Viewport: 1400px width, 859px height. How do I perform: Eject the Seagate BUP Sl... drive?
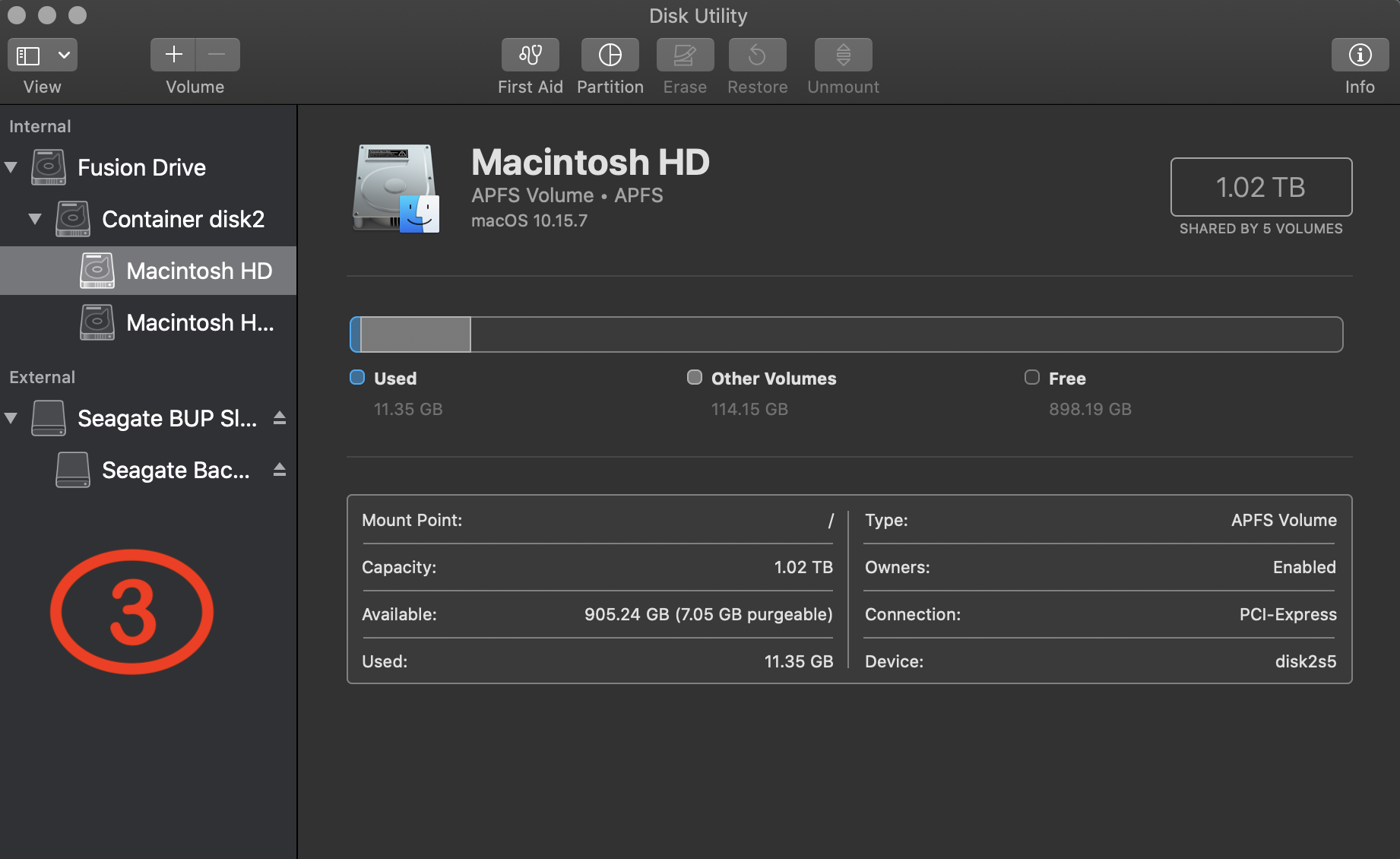(x=280, y=418)
